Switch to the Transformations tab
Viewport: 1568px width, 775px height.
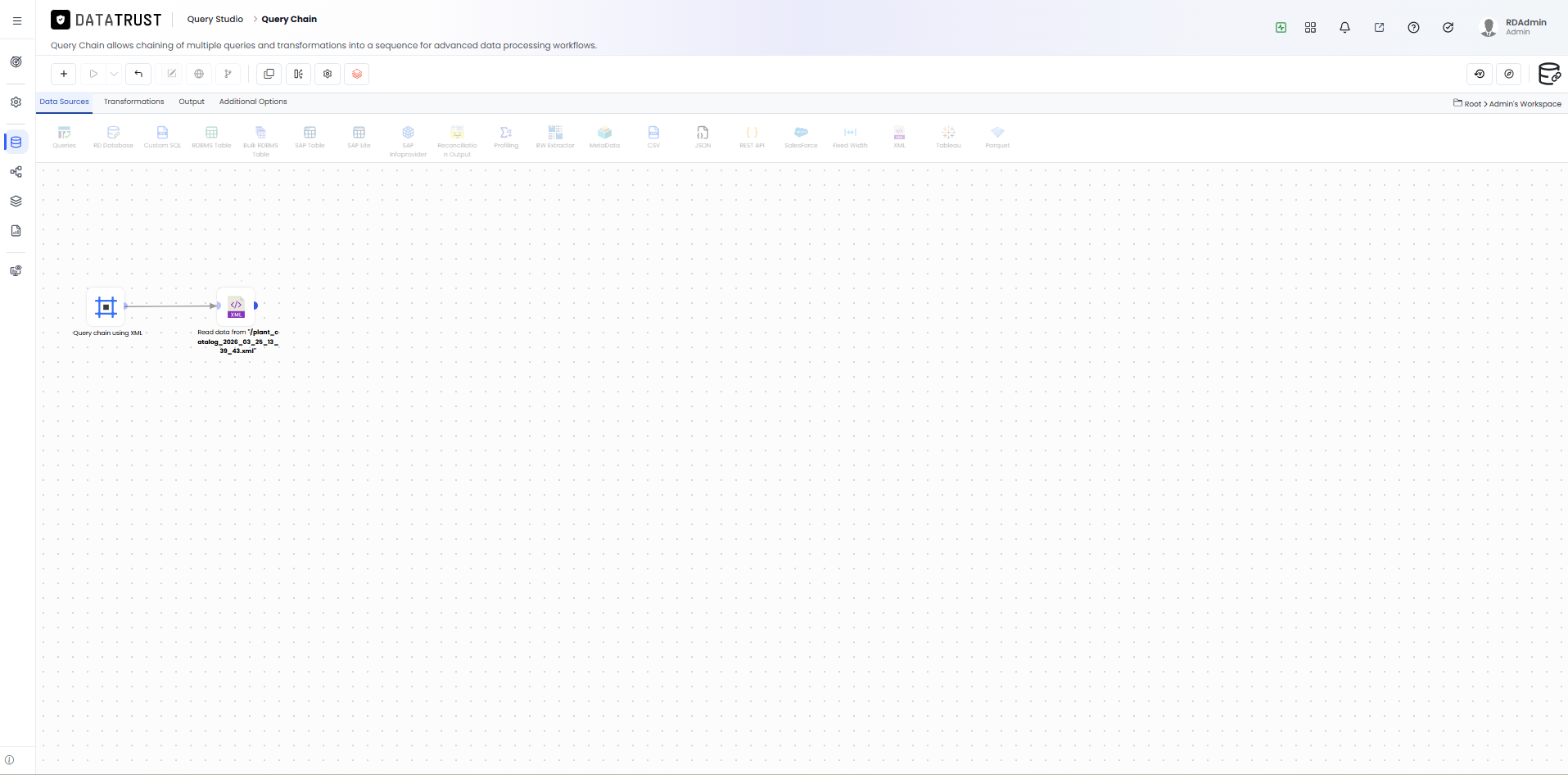[133, 102]
